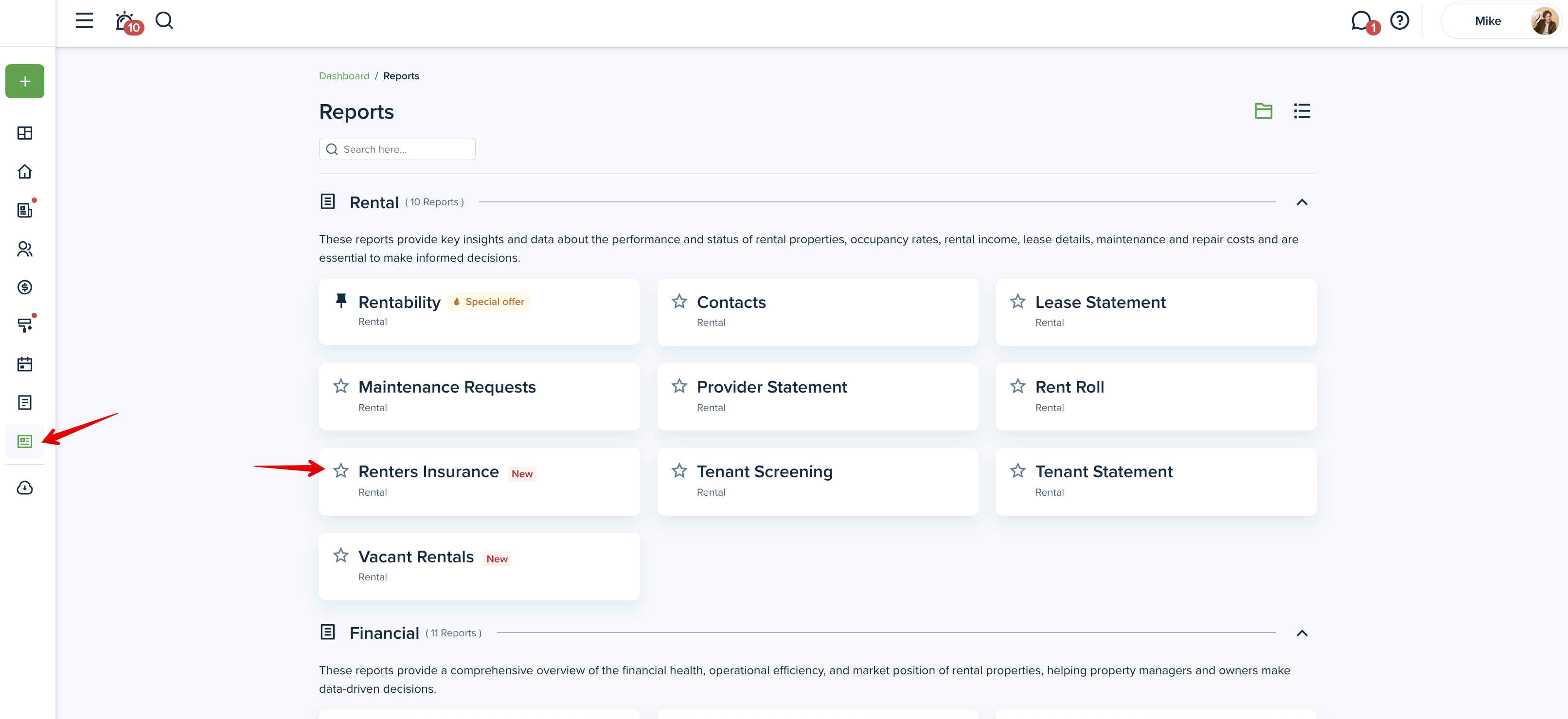Click the New badge on Vacant Rentals
Screen dimensions: 1568x719
click(497, 559)
